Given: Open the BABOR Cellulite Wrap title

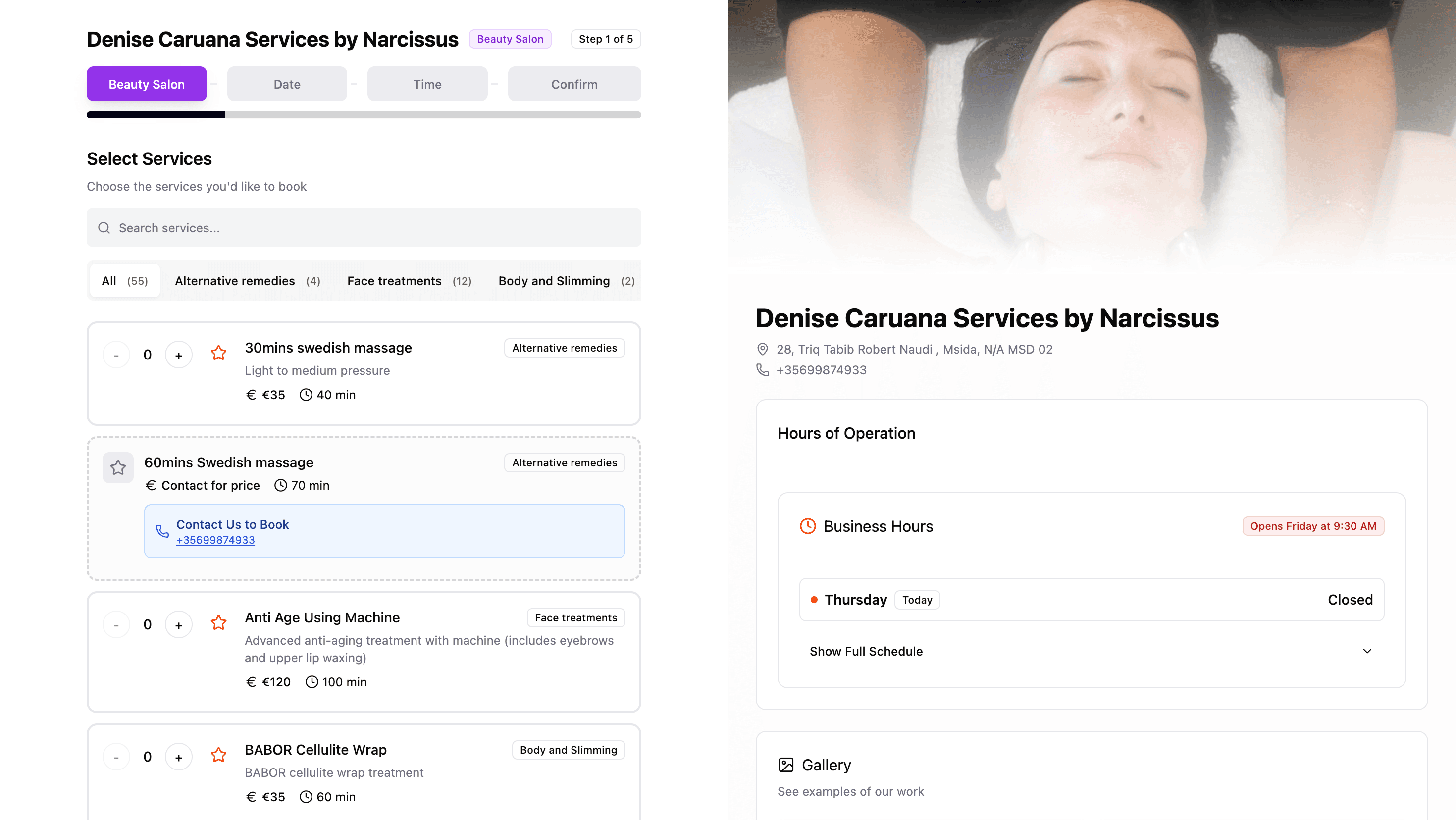Looking at the screenshot, I should pyautogui.click(x=315, y=750).
